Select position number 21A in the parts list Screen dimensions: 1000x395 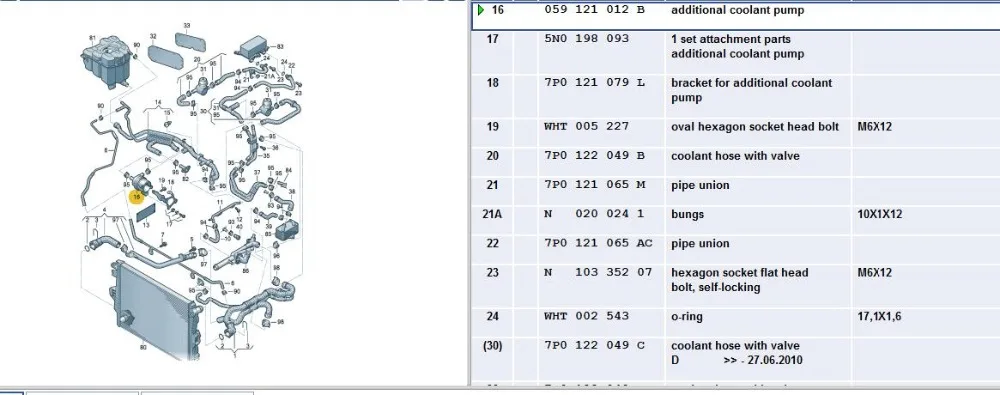[492, 214]
